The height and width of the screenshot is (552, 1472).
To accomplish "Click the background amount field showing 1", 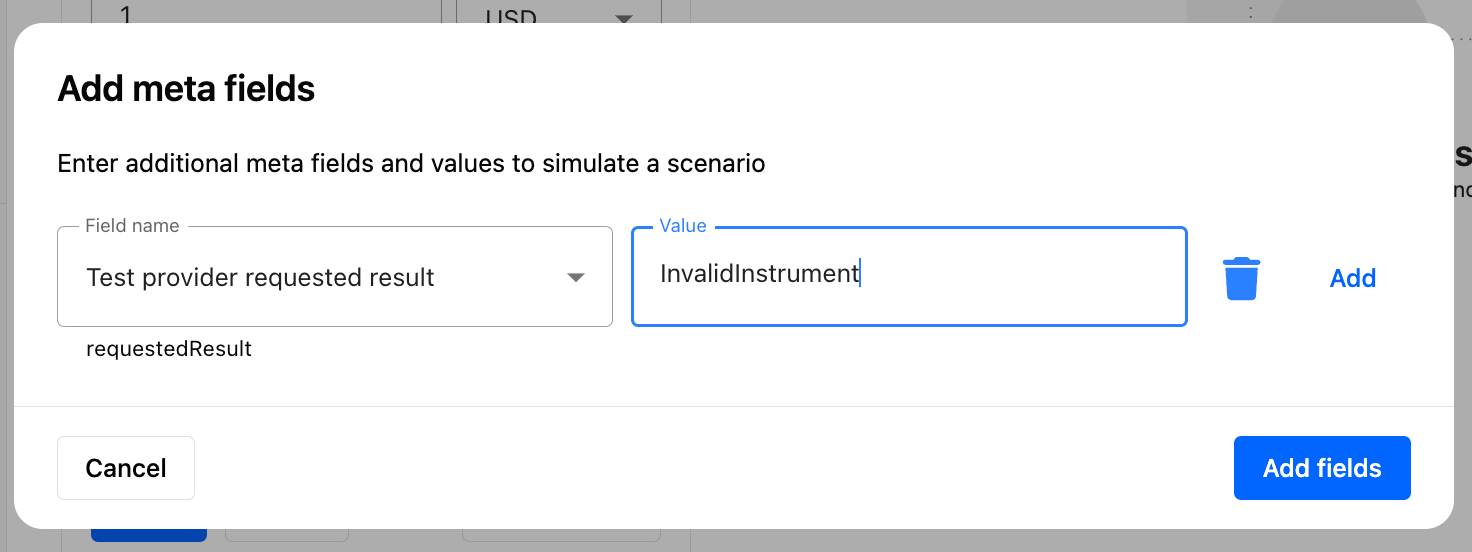I will pyautogui.click(x=267, y=12).
